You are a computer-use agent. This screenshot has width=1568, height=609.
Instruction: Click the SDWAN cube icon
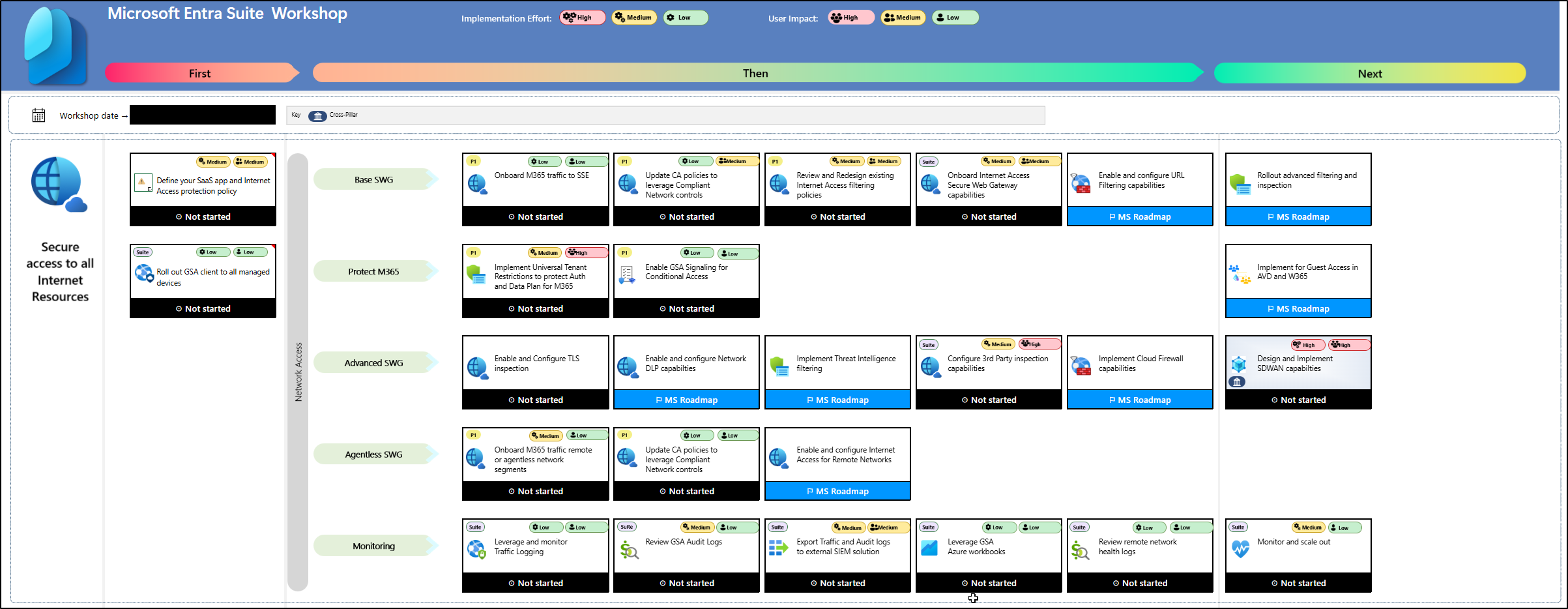point(1238,364)
